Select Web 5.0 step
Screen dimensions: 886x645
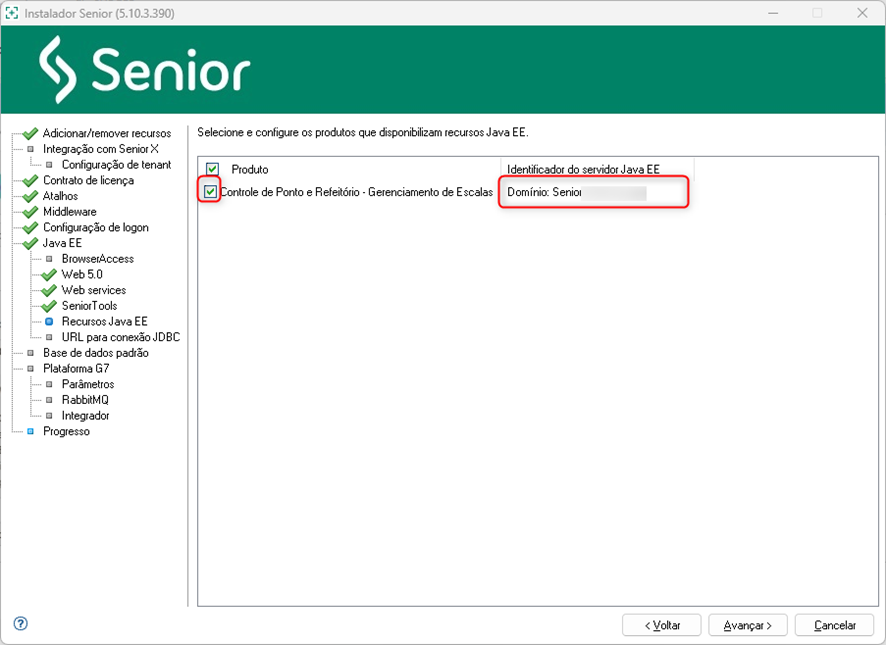click(82, 274)
